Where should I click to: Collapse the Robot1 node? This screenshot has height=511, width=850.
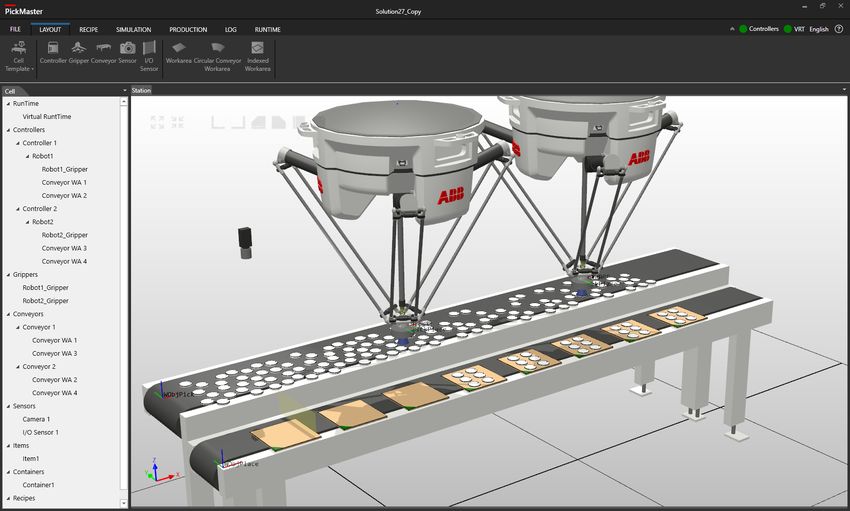[x=28, y=156]
